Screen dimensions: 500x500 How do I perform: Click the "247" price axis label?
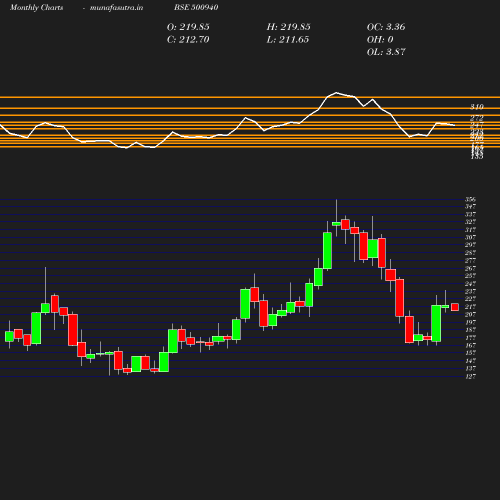tap(470, 284)
